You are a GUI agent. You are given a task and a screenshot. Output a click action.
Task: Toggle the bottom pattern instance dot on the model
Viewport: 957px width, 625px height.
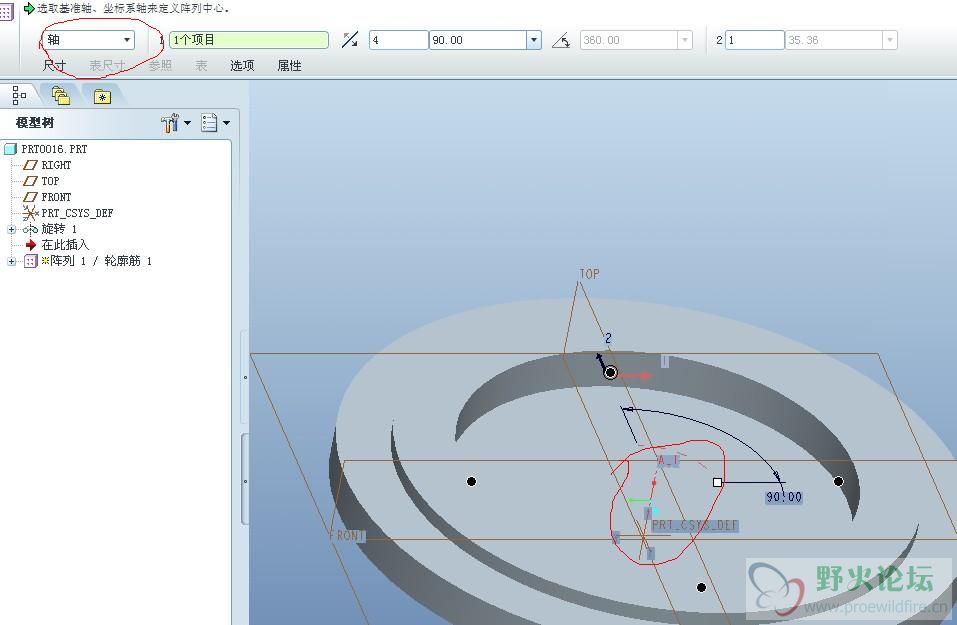click(x=701, y=587)
